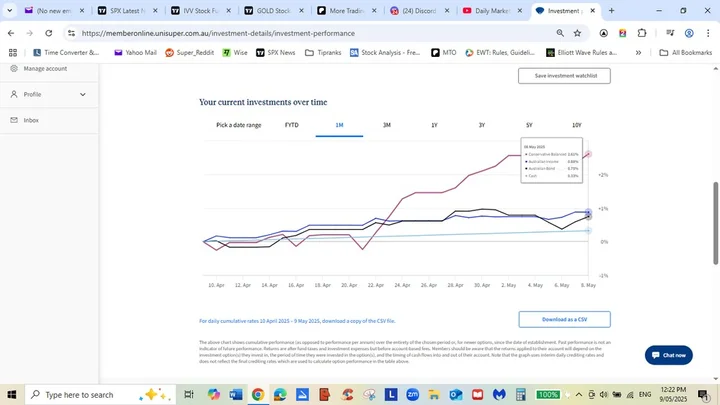Screen dimensions: 720x405
Task: Open the tab search dropdown arrow
Action: (10, 11)
